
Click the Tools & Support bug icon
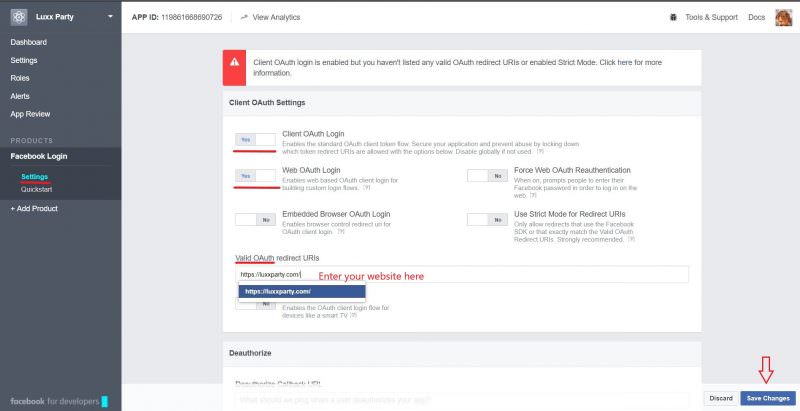[673, 17]
